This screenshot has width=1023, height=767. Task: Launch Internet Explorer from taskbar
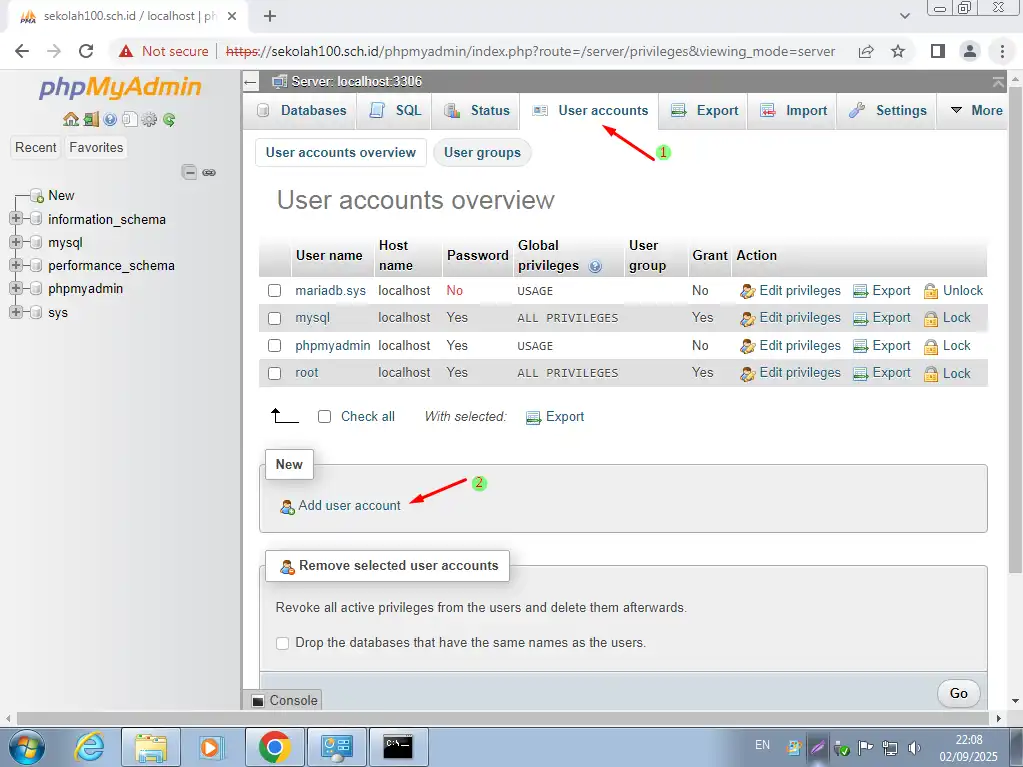(x=88, y=747)
